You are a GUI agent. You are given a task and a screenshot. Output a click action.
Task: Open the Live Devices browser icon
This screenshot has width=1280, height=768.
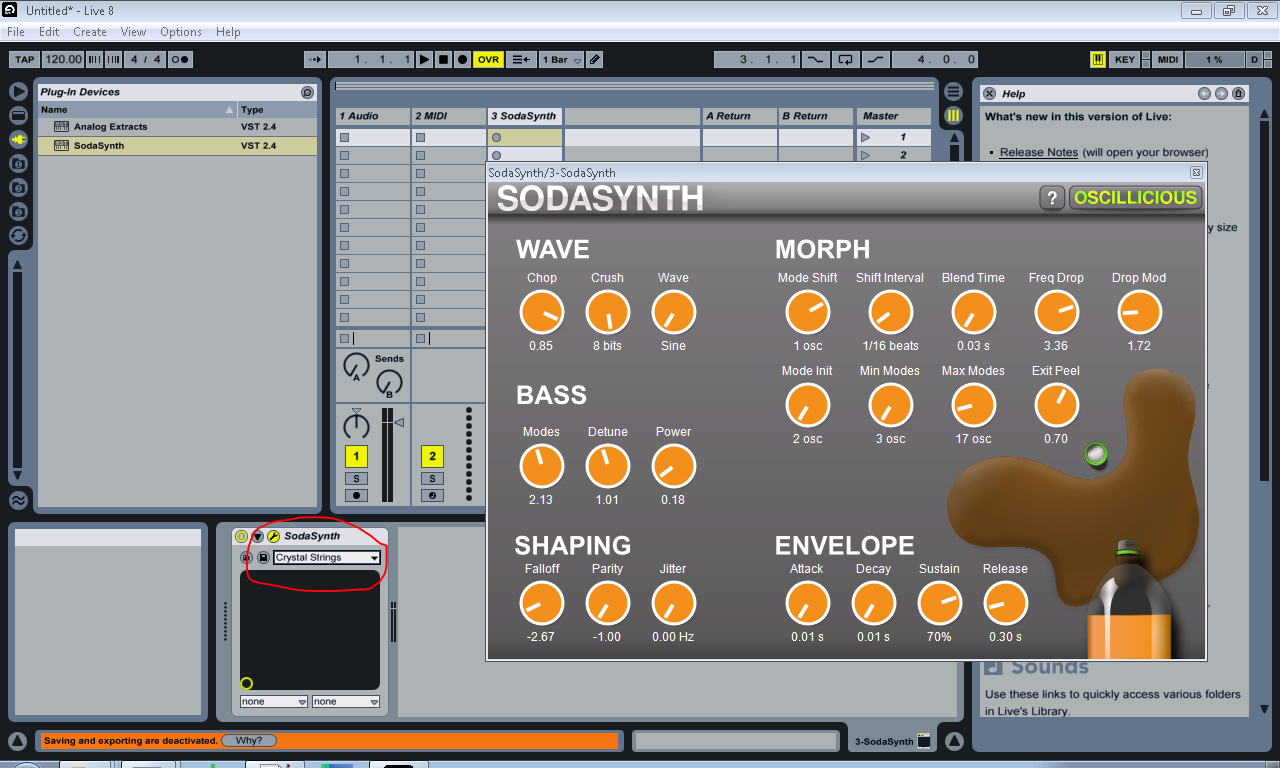18,115
